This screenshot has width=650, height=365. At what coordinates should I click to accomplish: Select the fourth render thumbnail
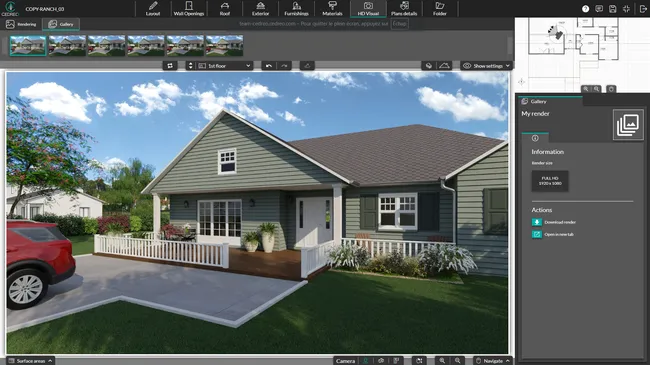(146, 45)
